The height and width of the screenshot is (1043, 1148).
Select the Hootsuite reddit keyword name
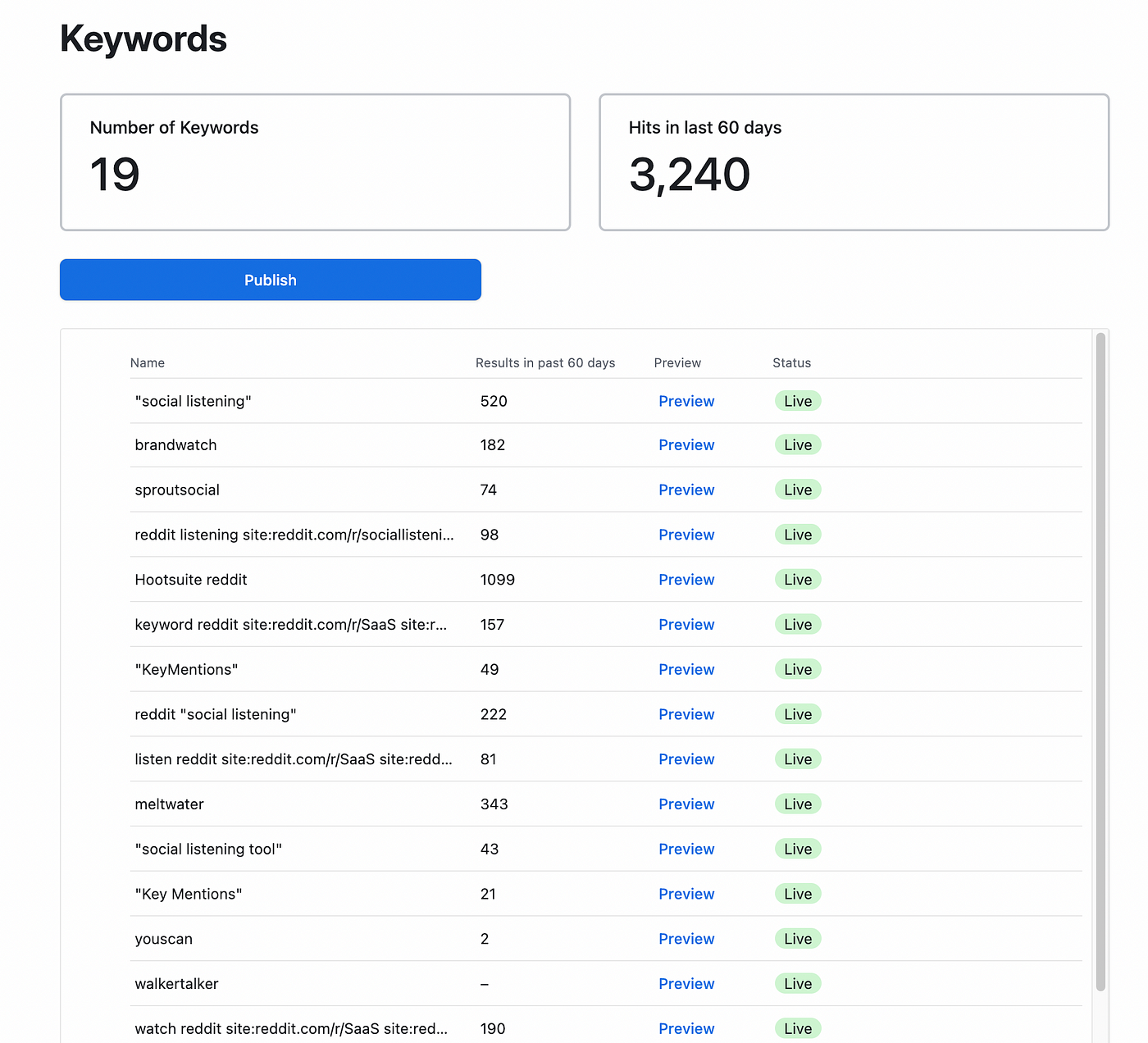tap(191, 580)
